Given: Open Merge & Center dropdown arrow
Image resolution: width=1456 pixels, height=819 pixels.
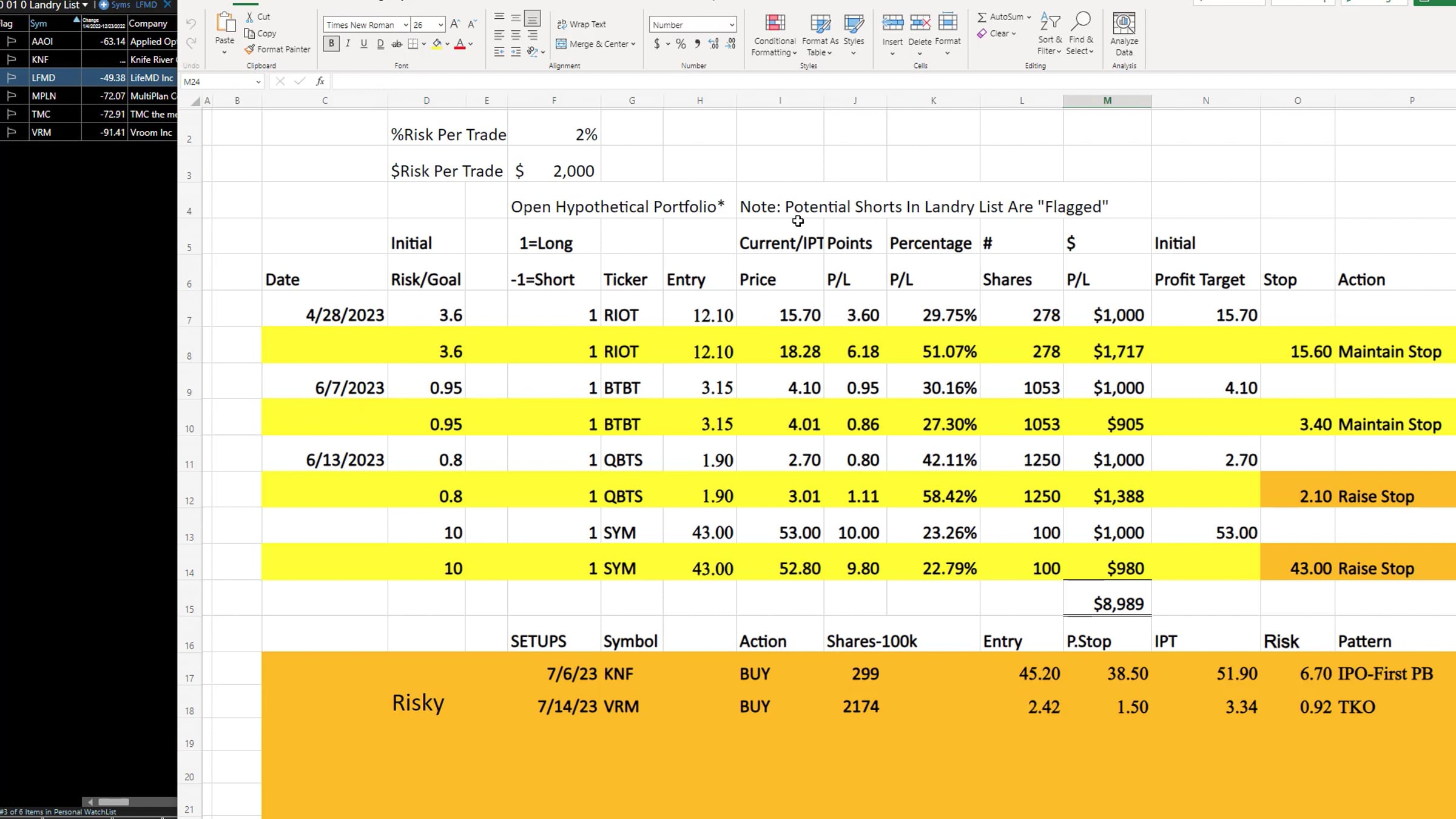Looking at the screenshot, I should (633, 44).
